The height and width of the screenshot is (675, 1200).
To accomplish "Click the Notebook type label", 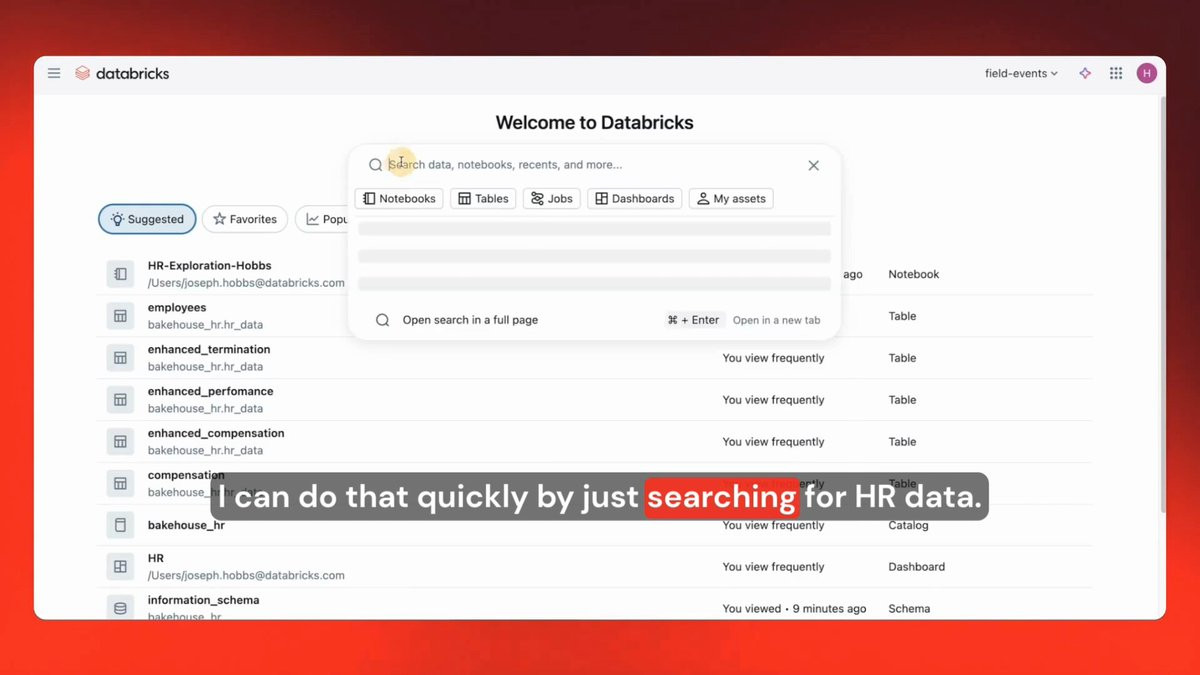I will pyautogui.click(x=914, y=274).
